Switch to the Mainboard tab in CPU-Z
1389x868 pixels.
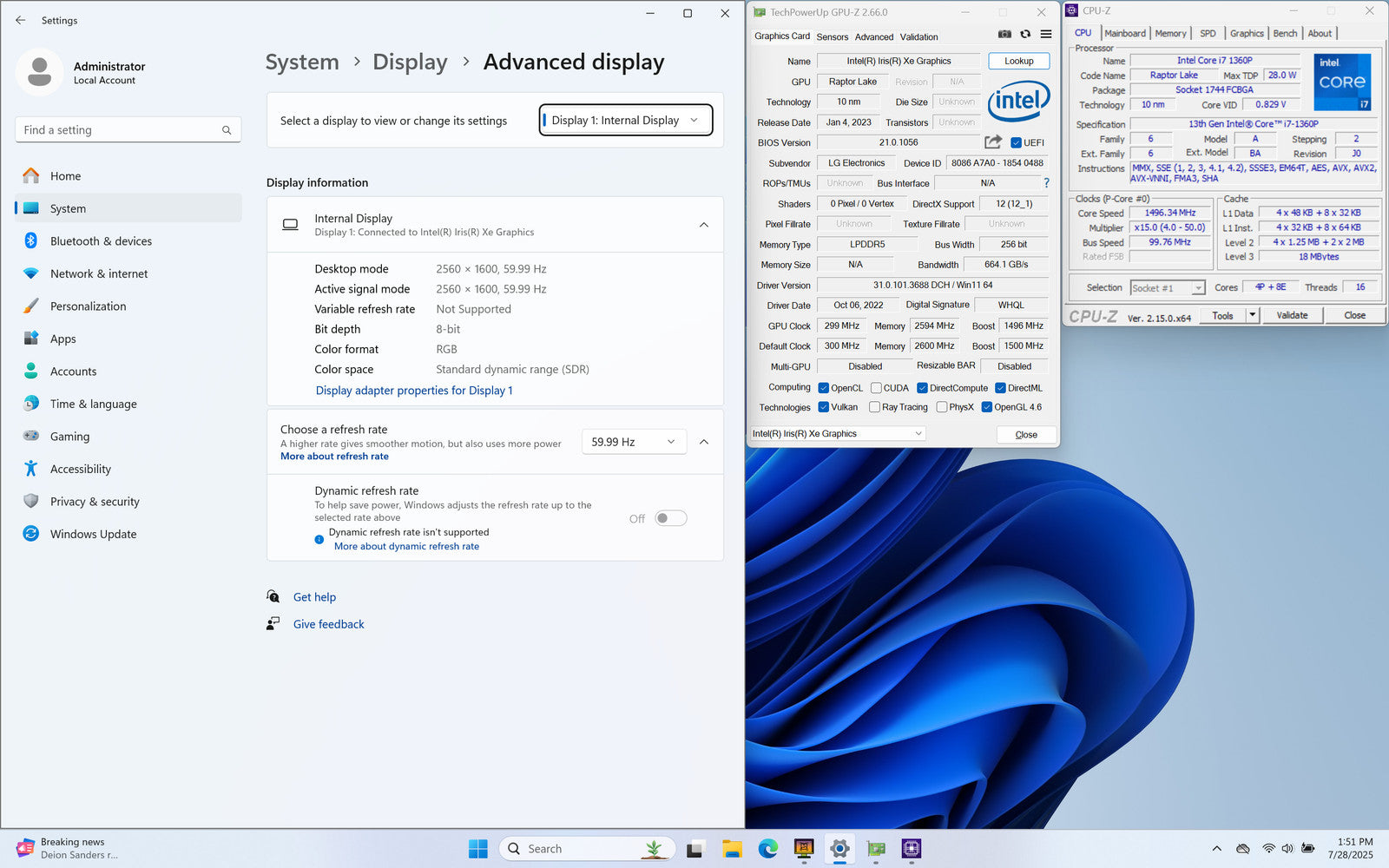[x=1124, y=33]
